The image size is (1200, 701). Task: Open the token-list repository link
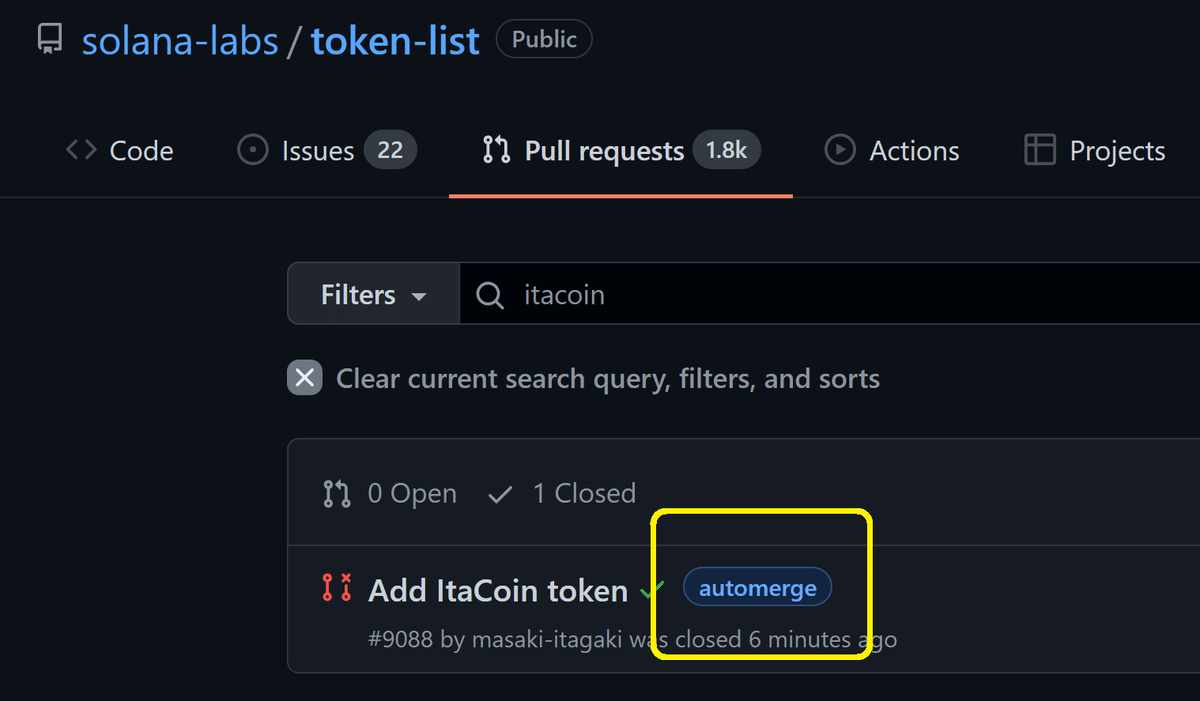pyautogui.click(x=395, y=41)
